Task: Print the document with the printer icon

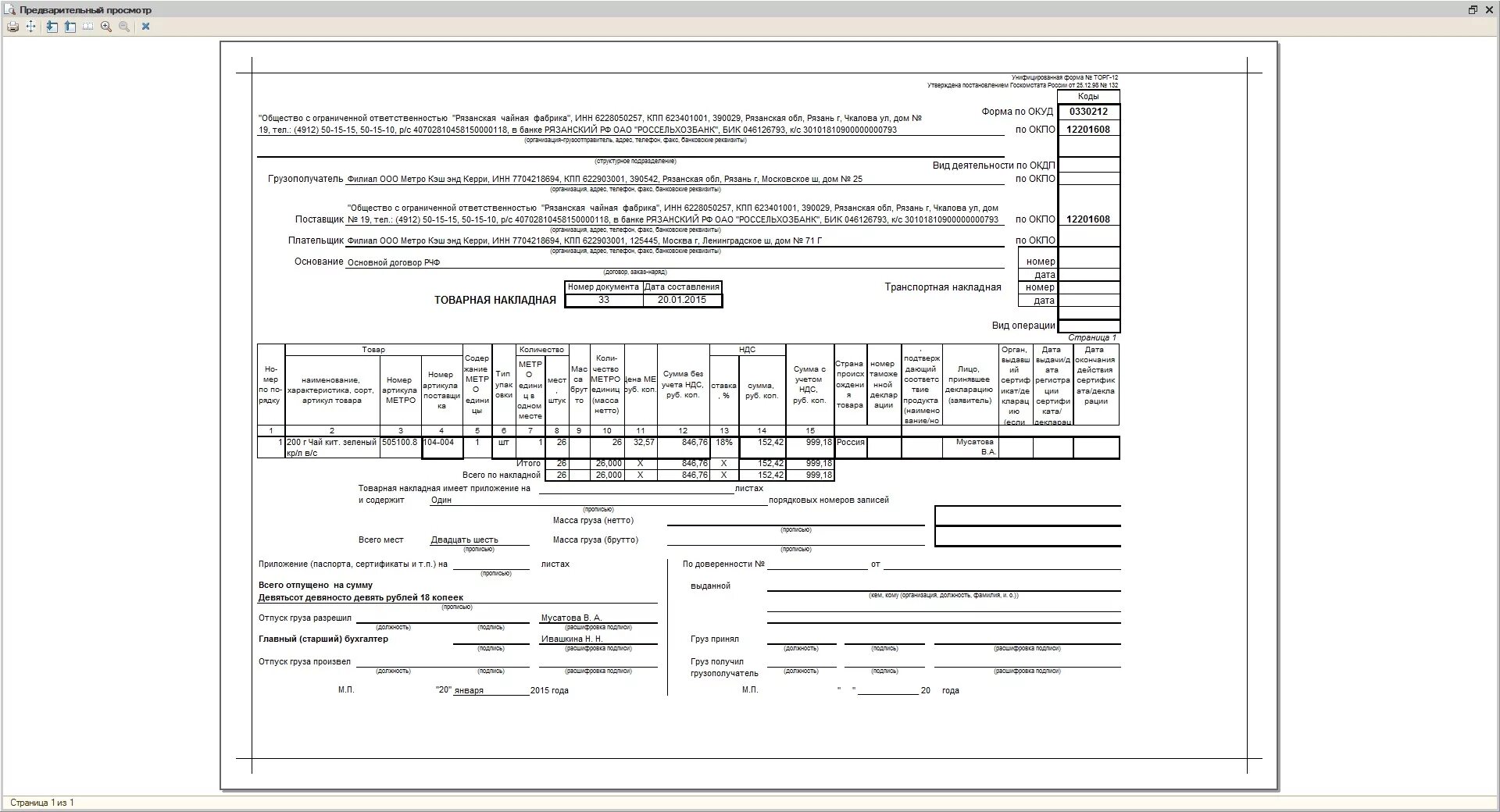Action: click(x=12, y=27)
